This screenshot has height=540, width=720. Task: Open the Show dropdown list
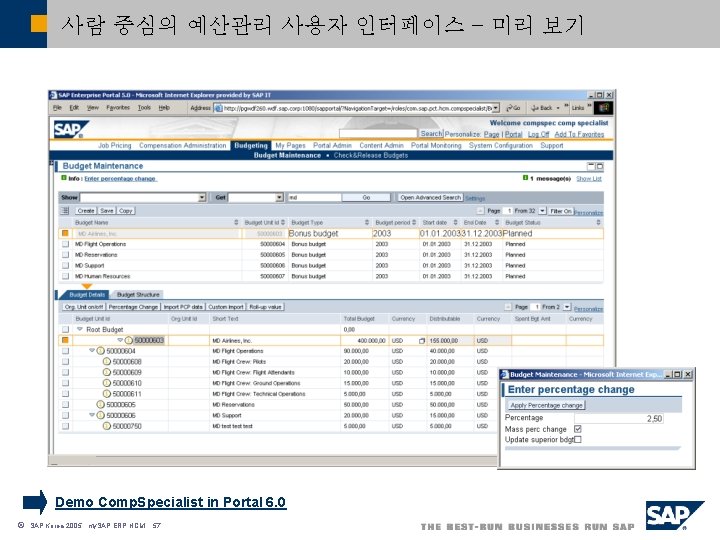202,197
